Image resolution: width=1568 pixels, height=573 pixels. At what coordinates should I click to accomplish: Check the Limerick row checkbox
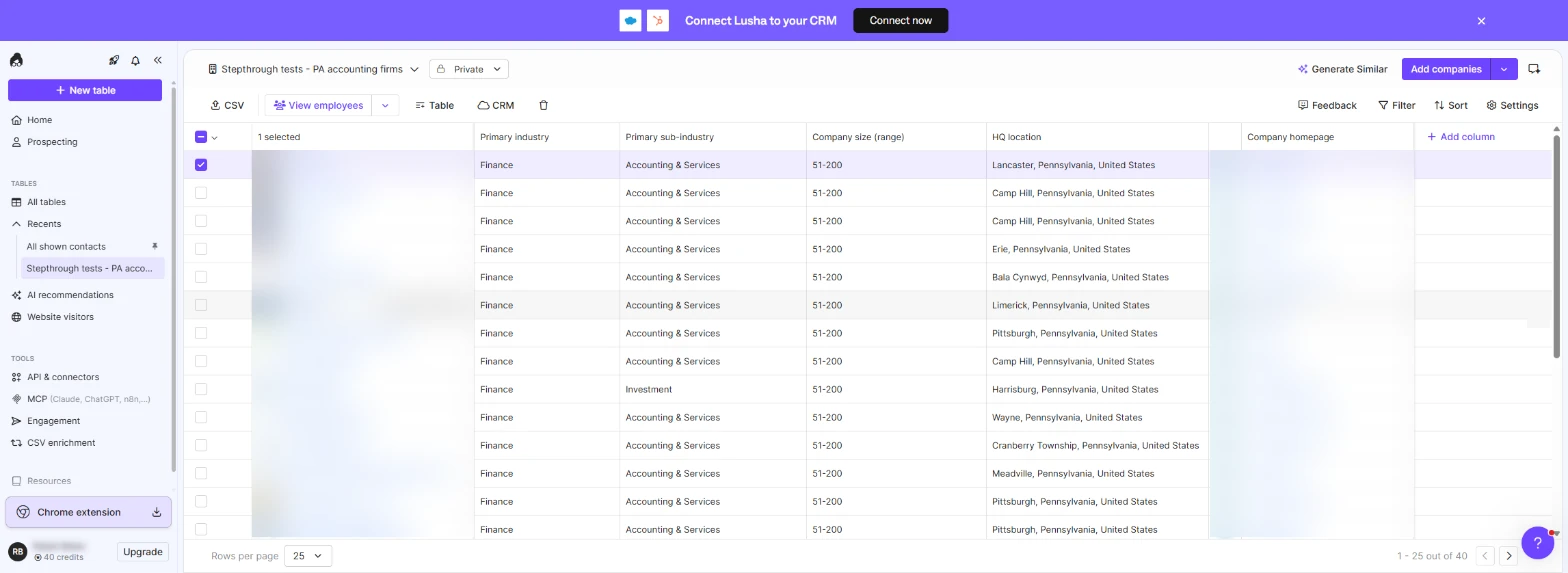point(201,305)
